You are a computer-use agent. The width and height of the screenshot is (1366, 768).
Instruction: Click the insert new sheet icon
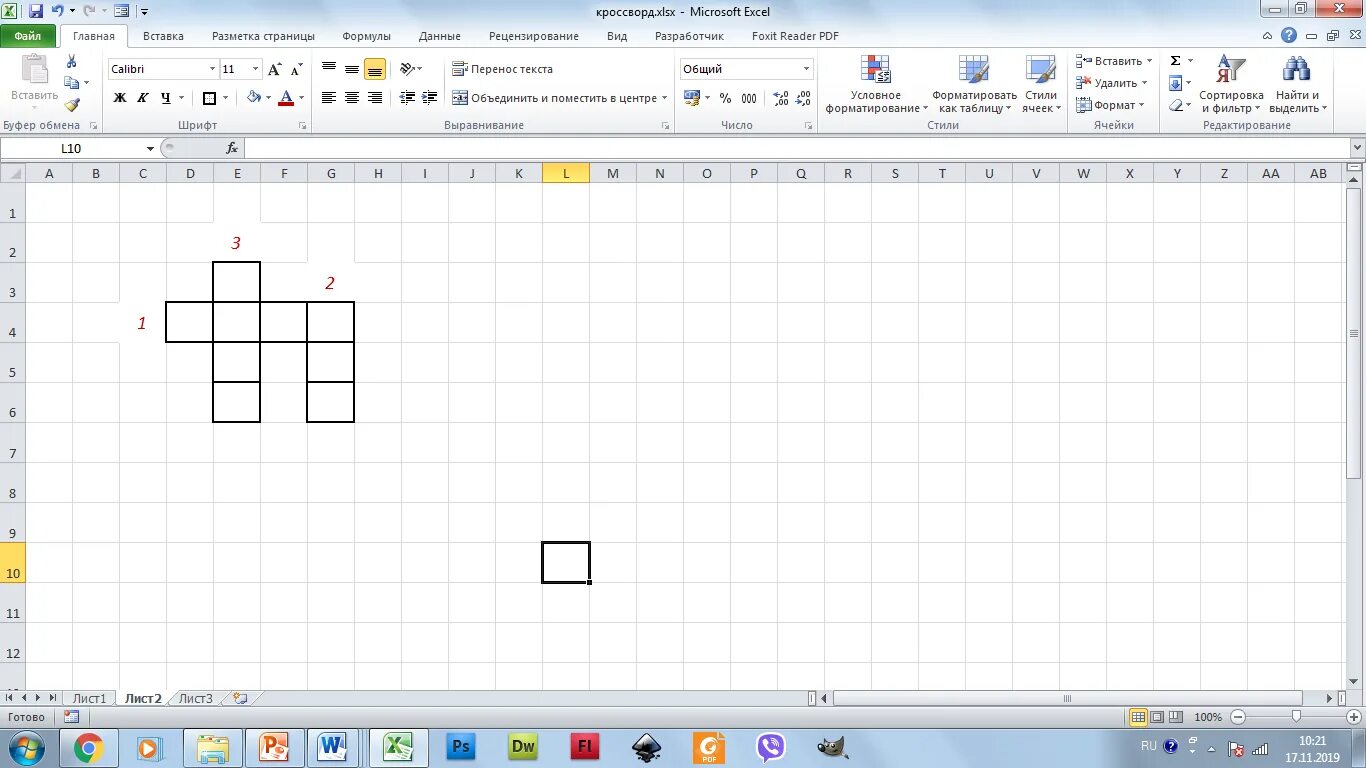(240, 698)
